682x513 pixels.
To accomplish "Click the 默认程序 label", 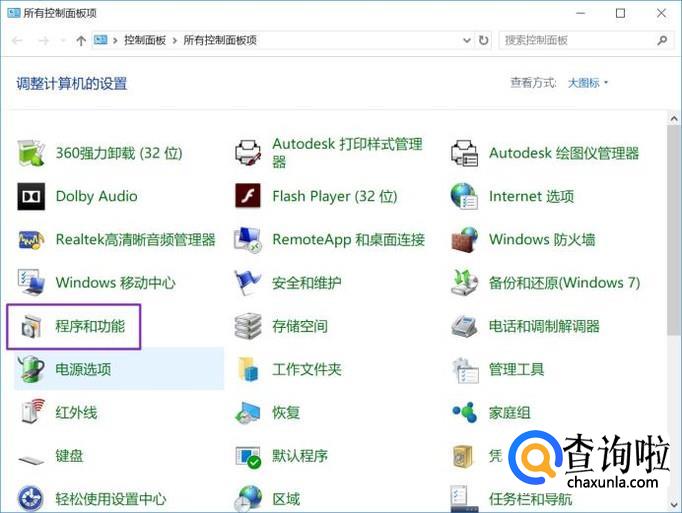I will point(300,456).
